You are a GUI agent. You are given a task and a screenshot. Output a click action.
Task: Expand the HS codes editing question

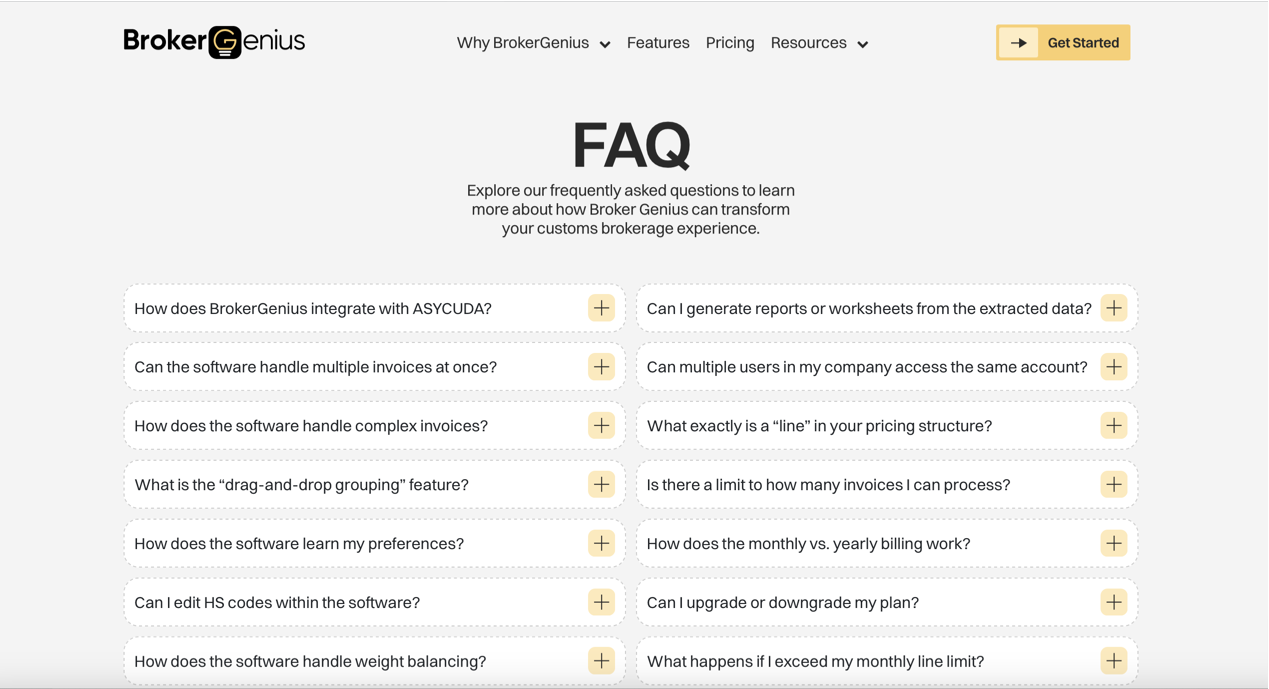click(x=601, y=602)
